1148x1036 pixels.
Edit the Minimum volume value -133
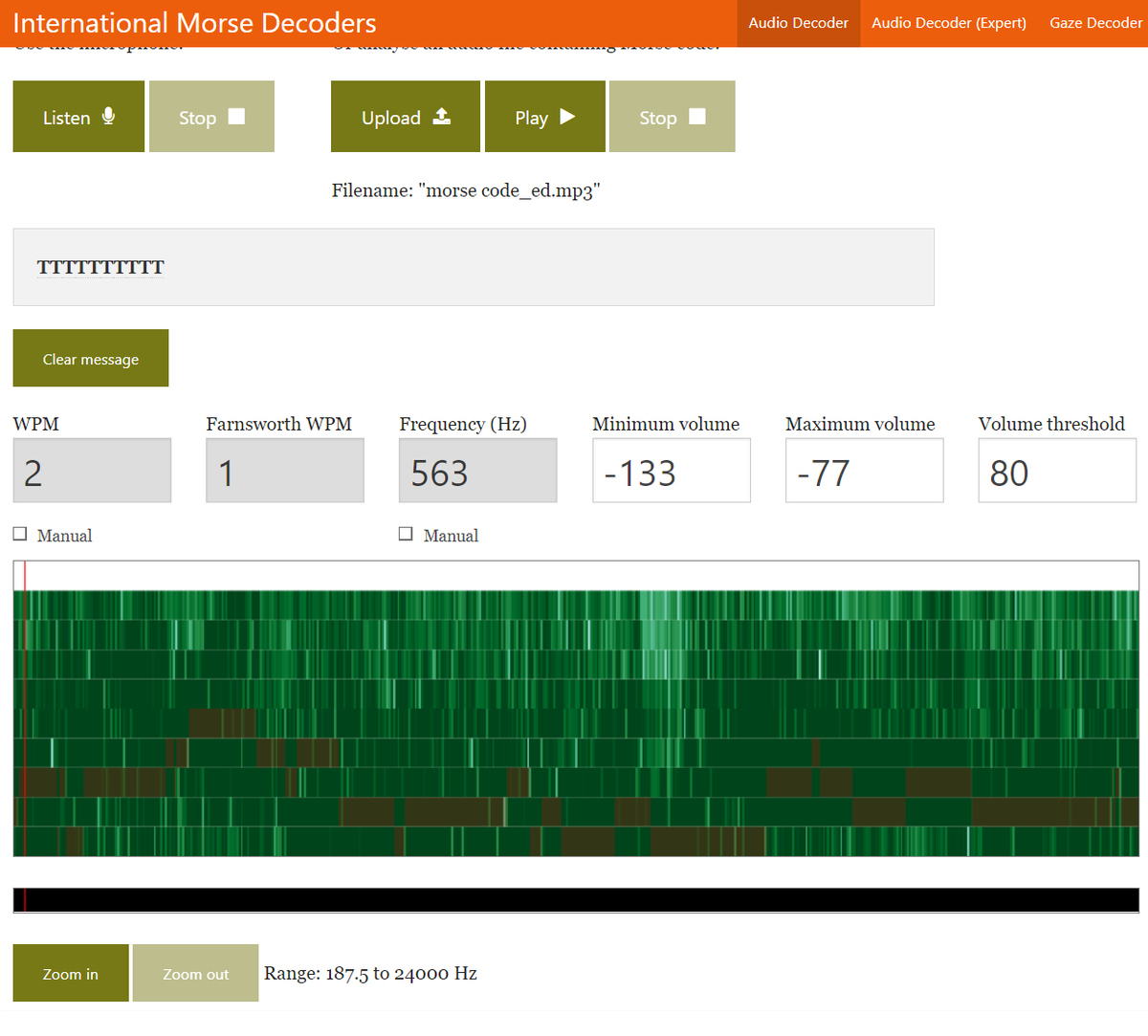point(672,471)
